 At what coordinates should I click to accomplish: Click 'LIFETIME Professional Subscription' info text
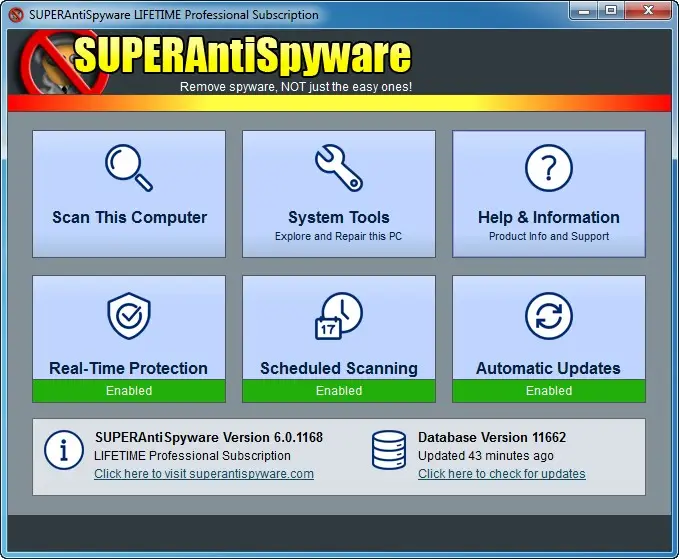(x=192, y=456)
